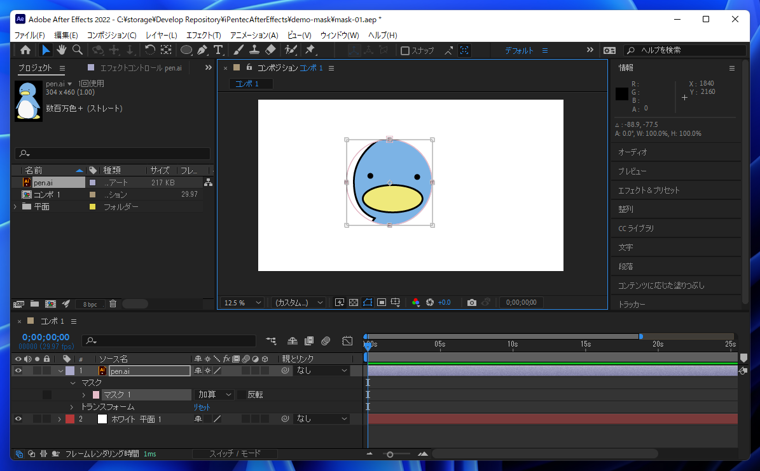Open 加算 mask mode dropdown
Screen dimensions: 760x471
tap(214, 395)
